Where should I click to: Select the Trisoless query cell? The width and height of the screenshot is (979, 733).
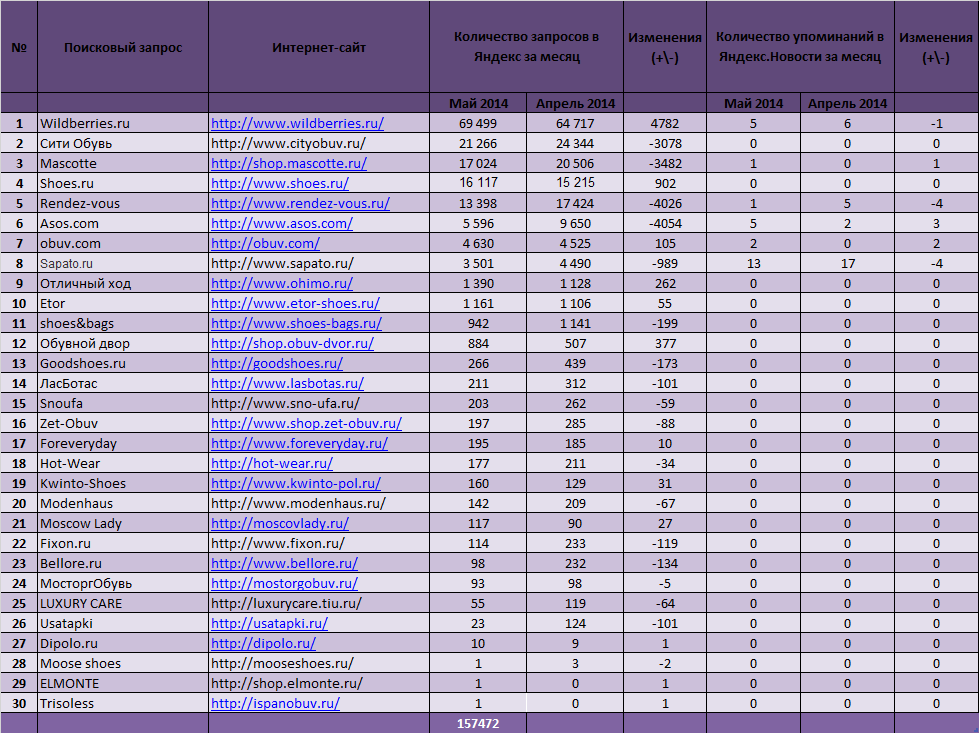[x=123, y=703]
